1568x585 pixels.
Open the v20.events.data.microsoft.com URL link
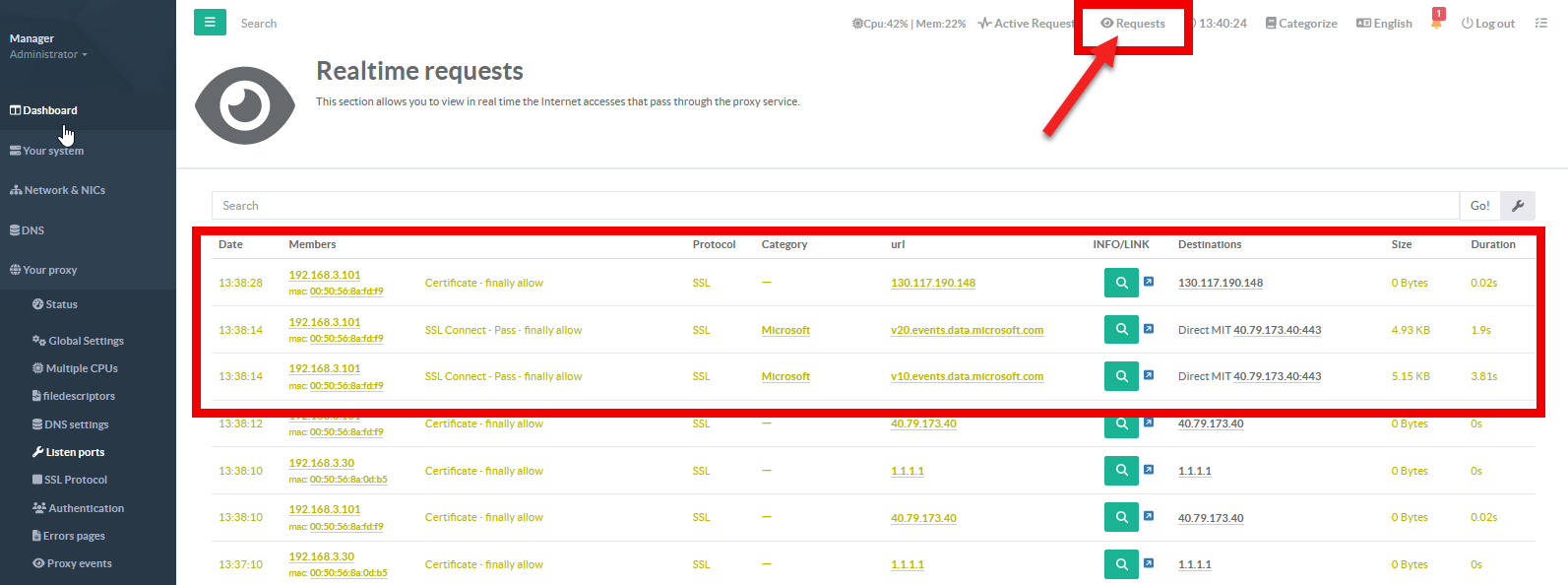coord(967,330)
